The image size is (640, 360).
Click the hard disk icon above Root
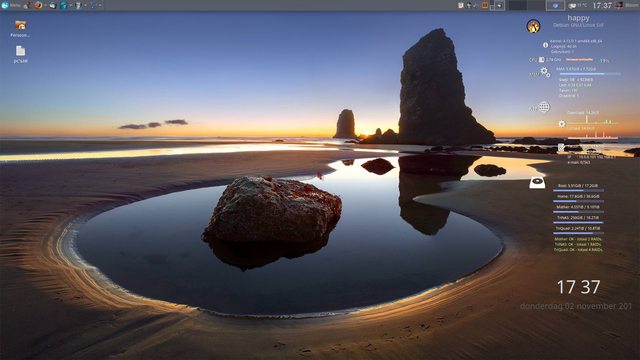pyautogui.click(x=537, y=182)
